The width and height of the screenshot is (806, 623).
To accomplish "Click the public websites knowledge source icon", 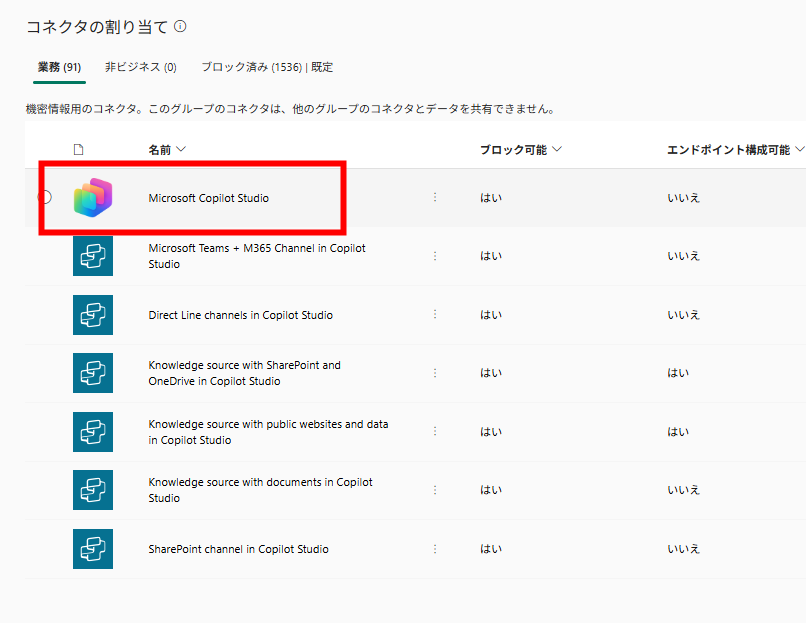I will [x=93, y=432].
